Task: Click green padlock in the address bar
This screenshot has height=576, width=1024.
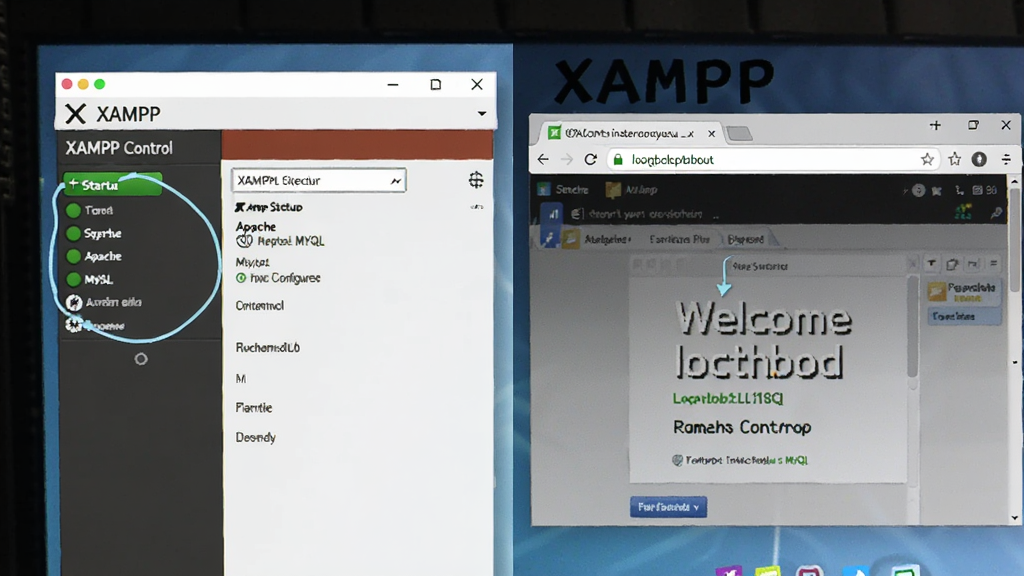Action: click(x=618, y=159)
